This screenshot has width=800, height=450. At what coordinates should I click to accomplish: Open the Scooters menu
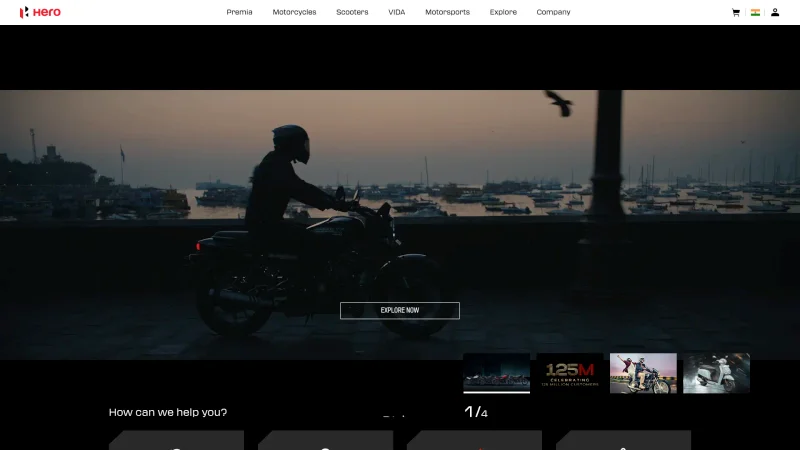[352, 12]
